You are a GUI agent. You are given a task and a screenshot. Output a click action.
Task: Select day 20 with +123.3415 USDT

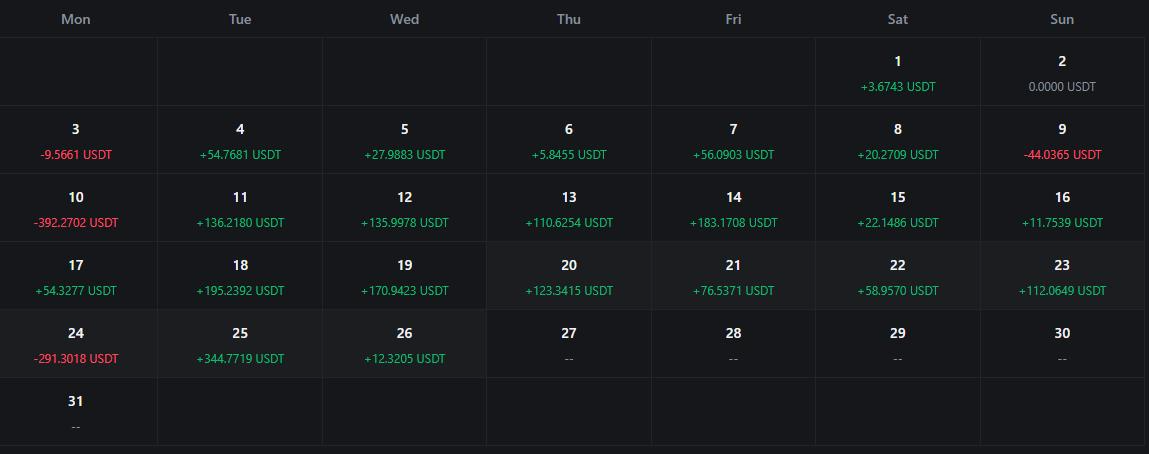(x=569, y=276)
